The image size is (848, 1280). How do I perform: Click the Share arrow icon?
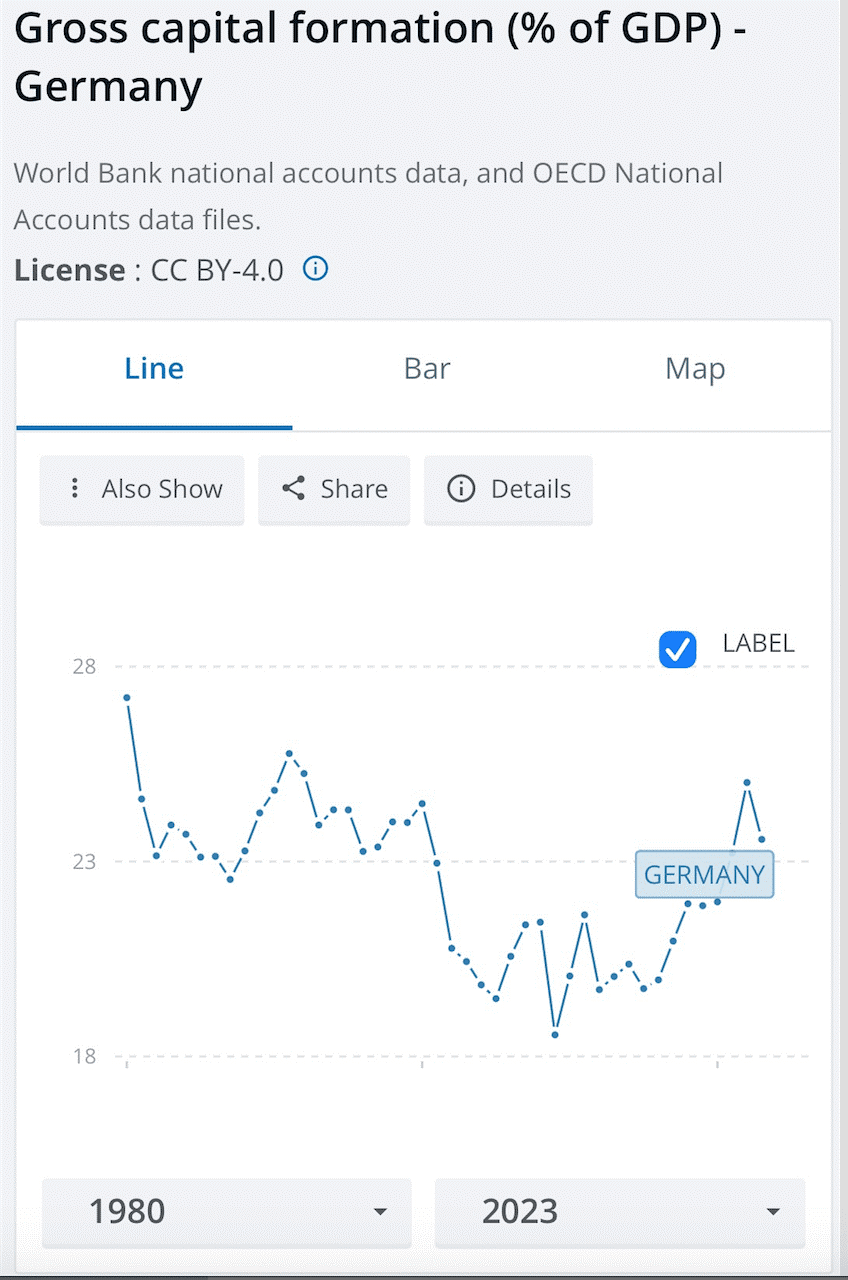coord(293,489)
